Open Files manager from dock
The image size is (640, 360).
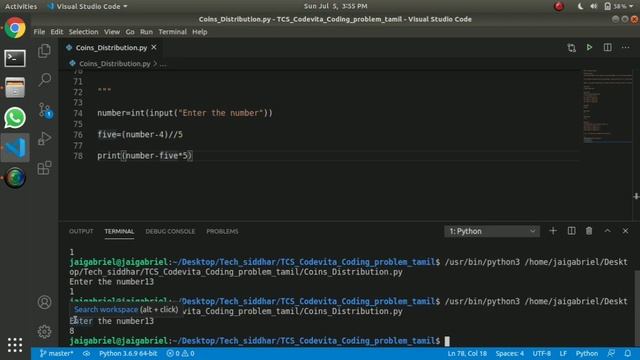coord(15,87)
